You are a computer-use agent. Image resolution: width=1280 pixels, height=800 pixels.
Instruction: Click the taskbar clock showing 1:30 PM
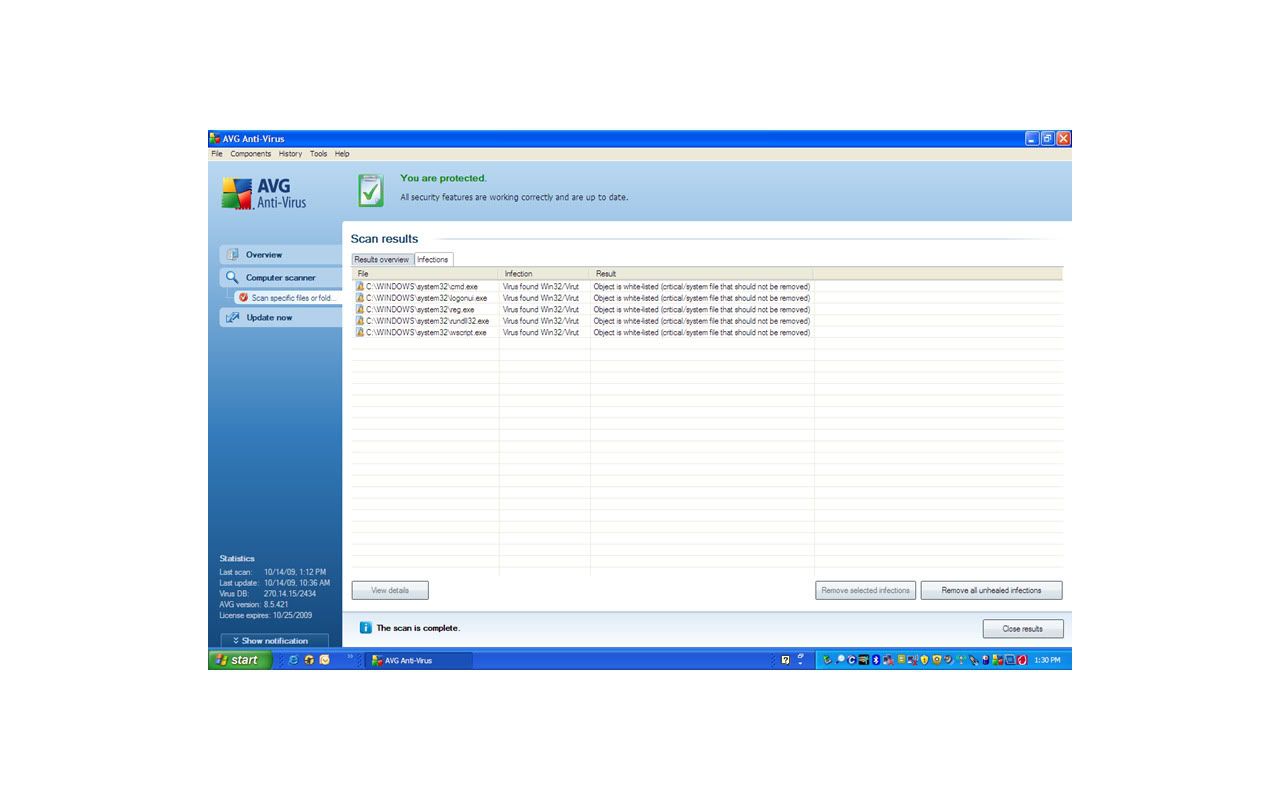1047,660
